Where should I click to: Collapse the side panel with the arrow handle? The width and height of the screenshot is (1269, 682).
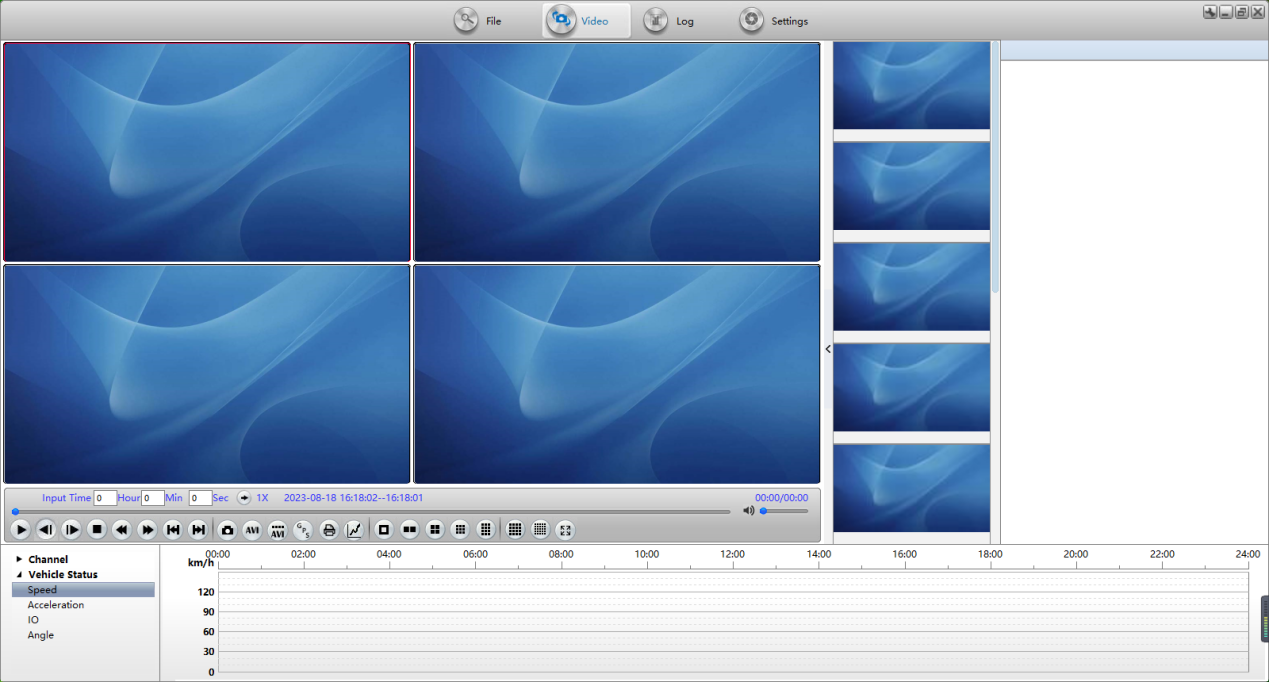828,349
